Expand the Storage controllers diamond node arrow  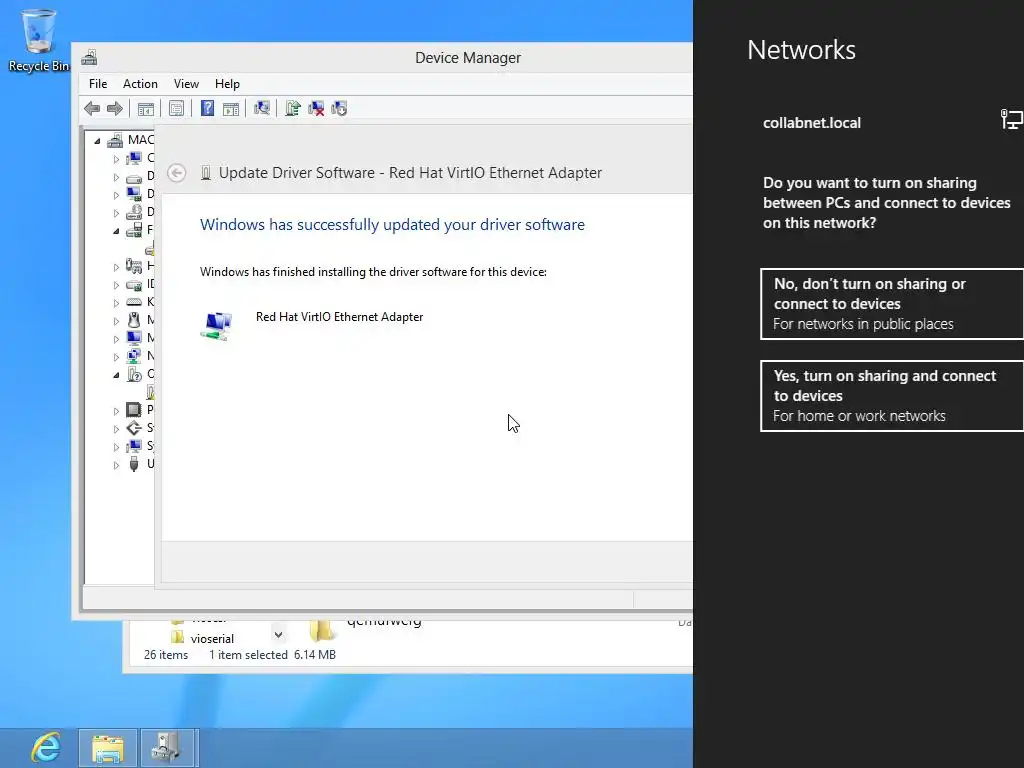click(x=116, y=429)
